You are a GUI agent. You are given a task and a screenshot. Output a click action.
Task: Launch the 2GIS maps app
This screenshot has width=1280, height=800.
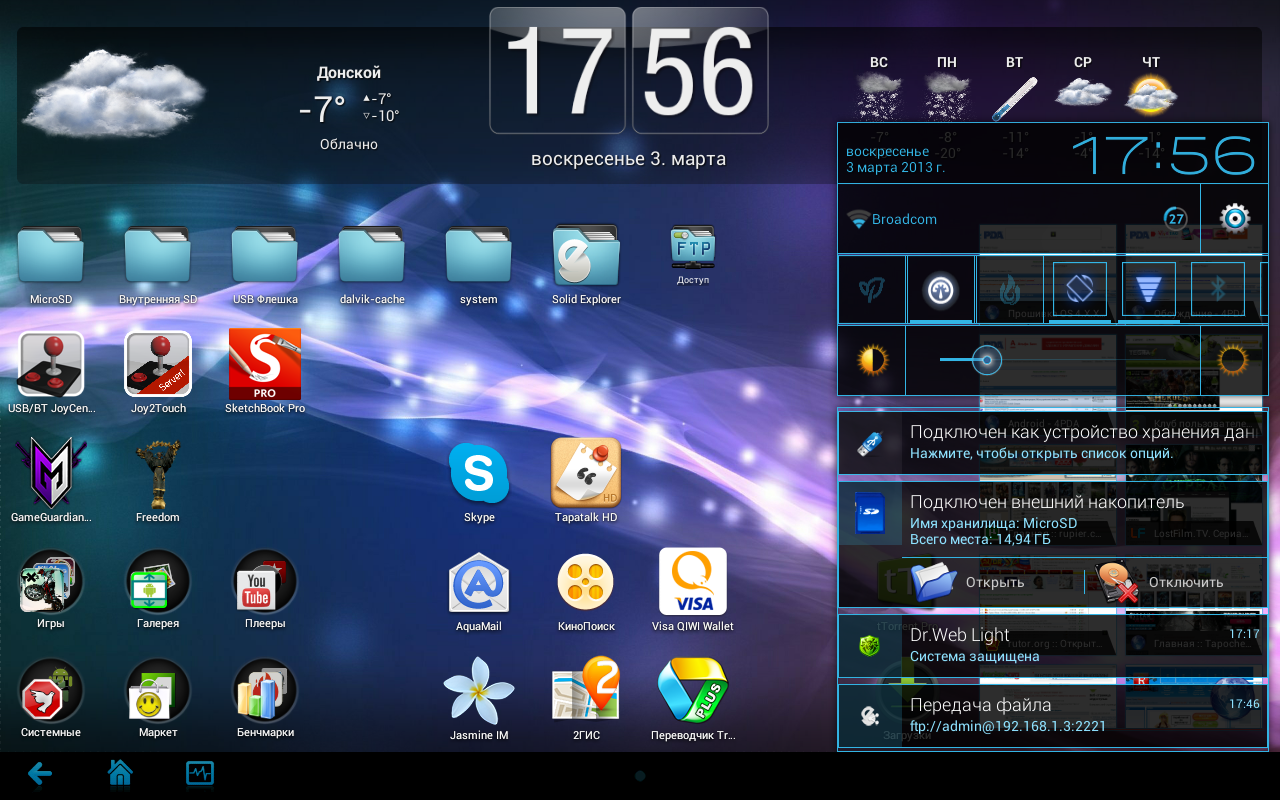pos(586,691)
